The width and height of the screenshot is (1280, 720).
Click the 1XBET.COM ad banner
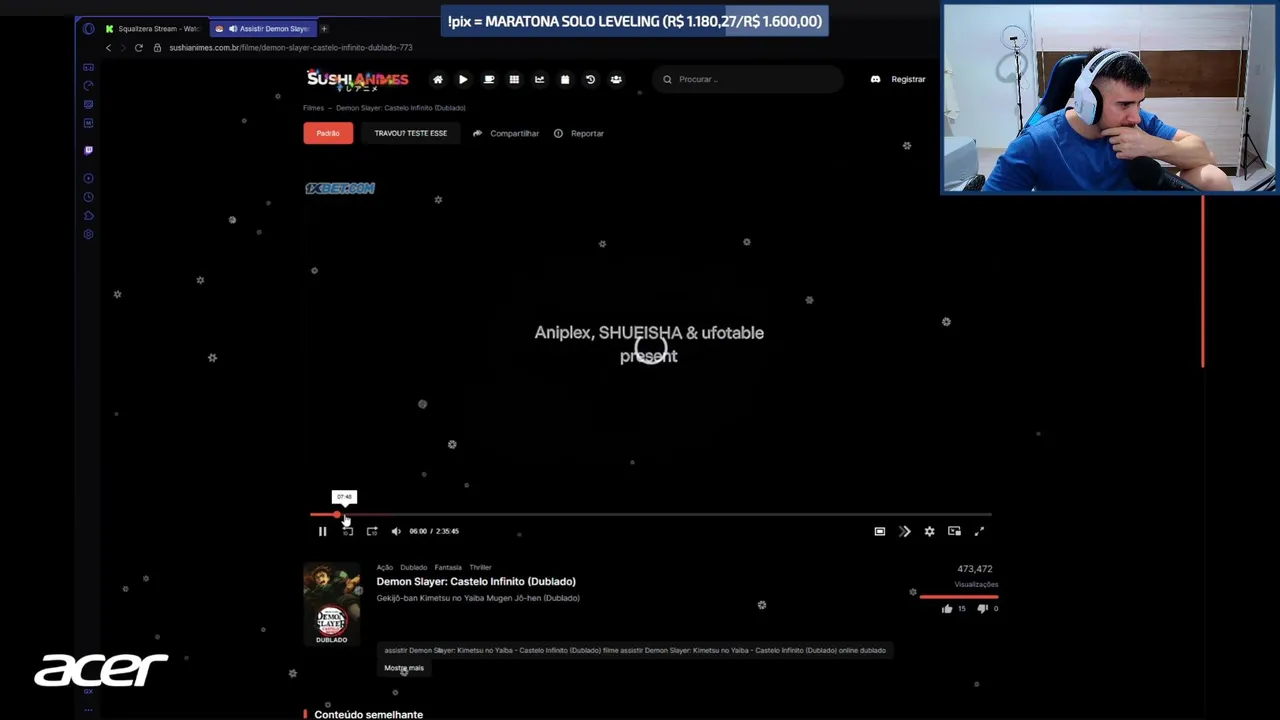[x=340, y=188]
